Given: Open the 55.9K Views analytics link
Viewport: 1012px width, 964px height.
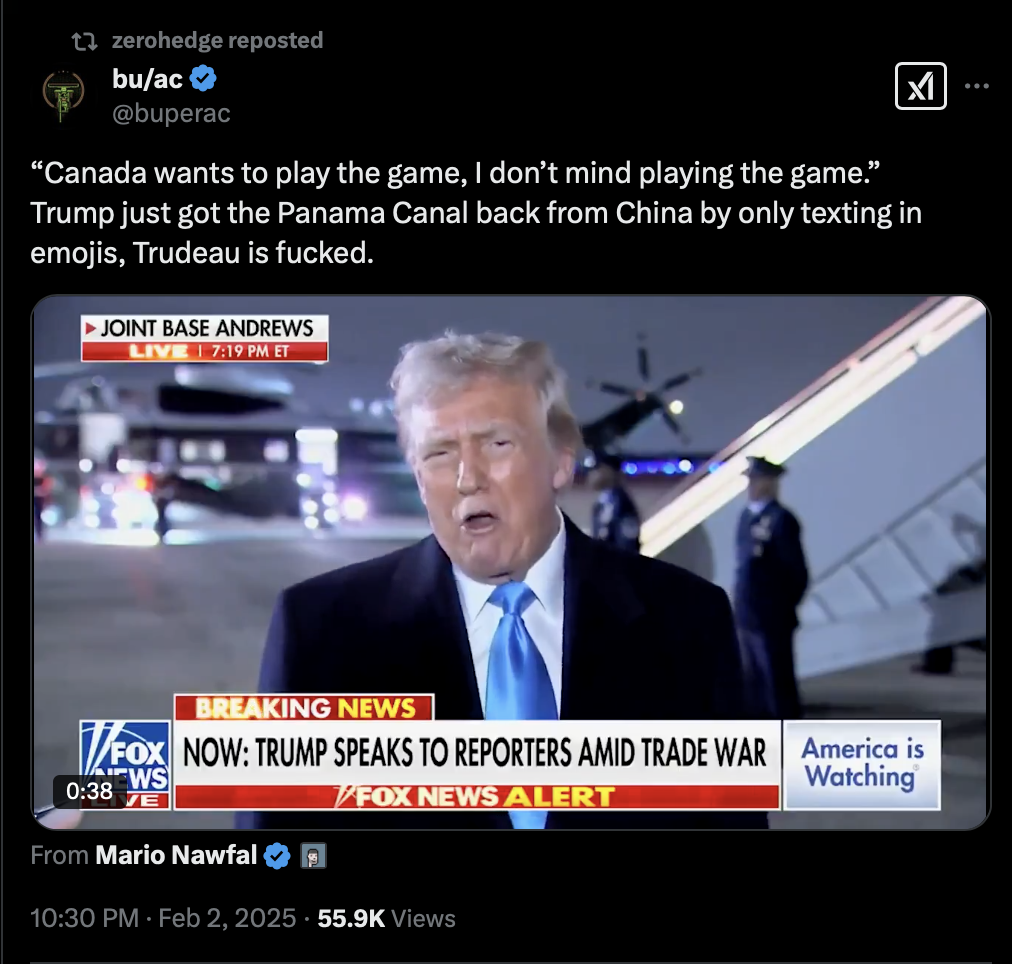Looking at the screenshot, I should coord(386,918).
